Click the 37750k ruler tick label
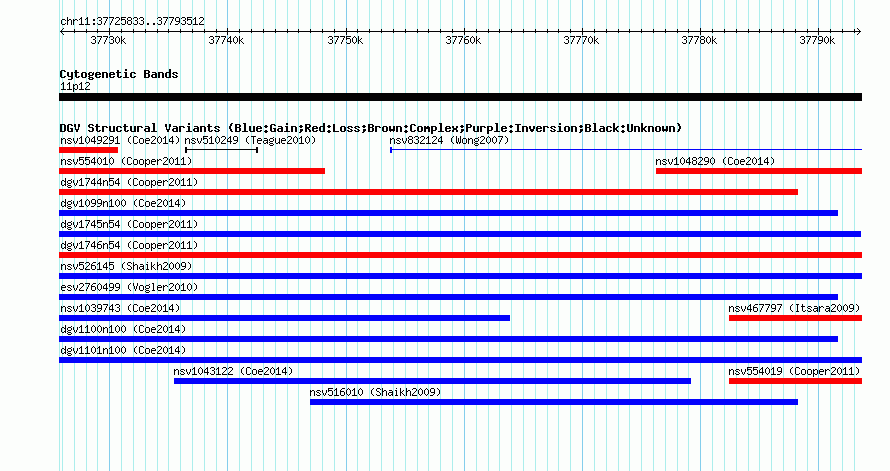This screenshot has height=471, width=890. 345,40
